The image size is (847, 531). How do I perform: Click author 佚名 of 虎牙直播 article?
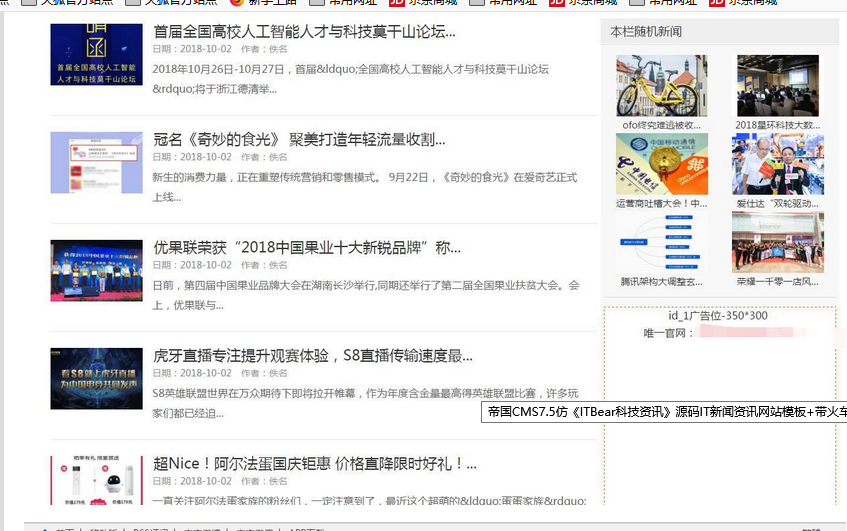click(x=264, y=373)
